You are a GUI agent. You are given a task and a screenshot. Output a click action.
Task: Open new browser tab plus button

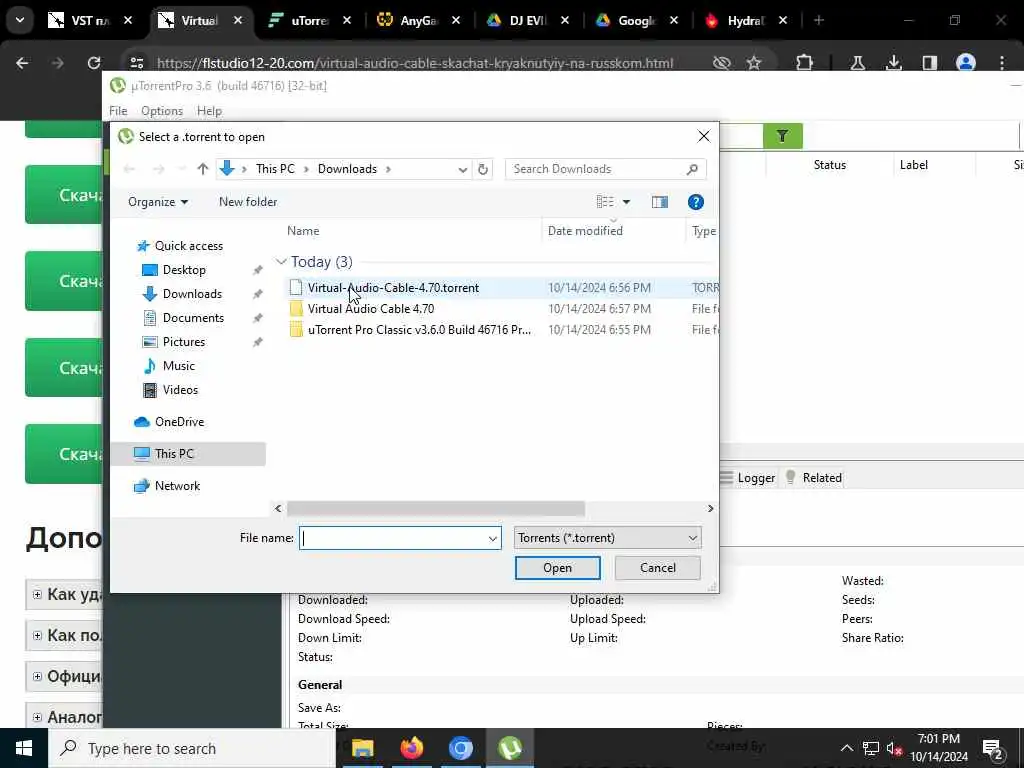pos(819,21)
